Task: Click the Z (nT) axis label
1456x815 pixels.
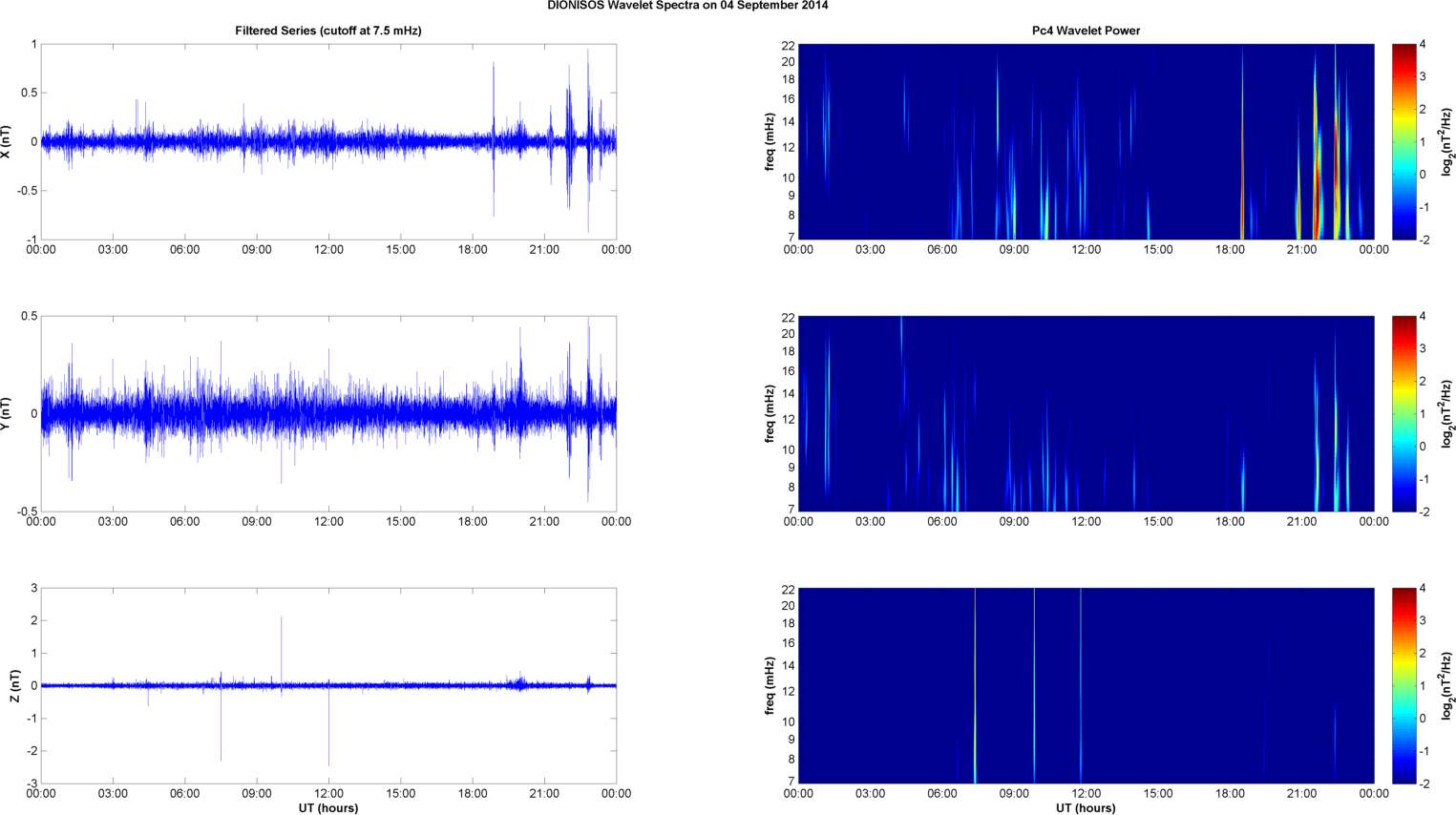Action: 14,685
